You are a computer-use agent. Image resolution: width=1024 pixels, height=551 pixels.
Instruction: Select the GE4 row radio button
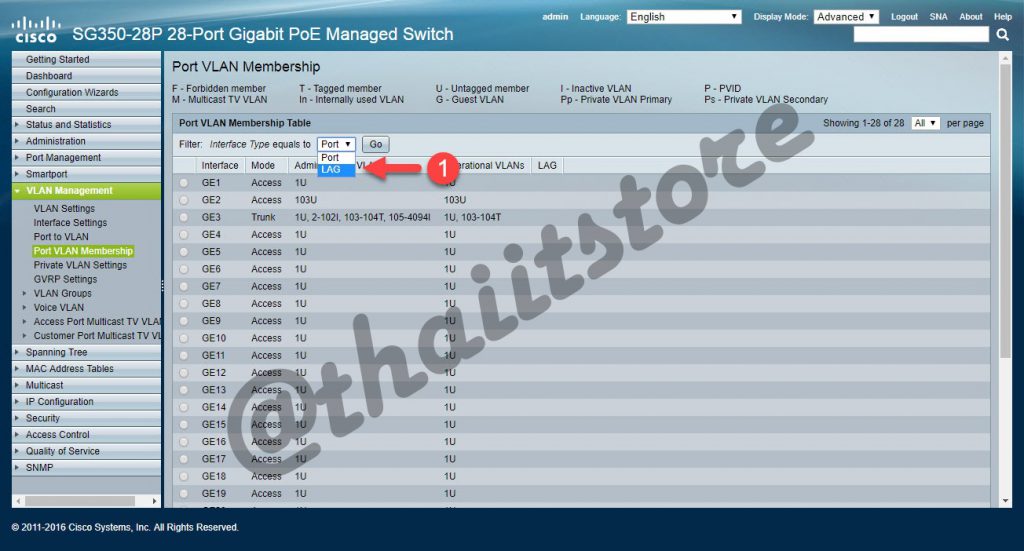[184, 235]
